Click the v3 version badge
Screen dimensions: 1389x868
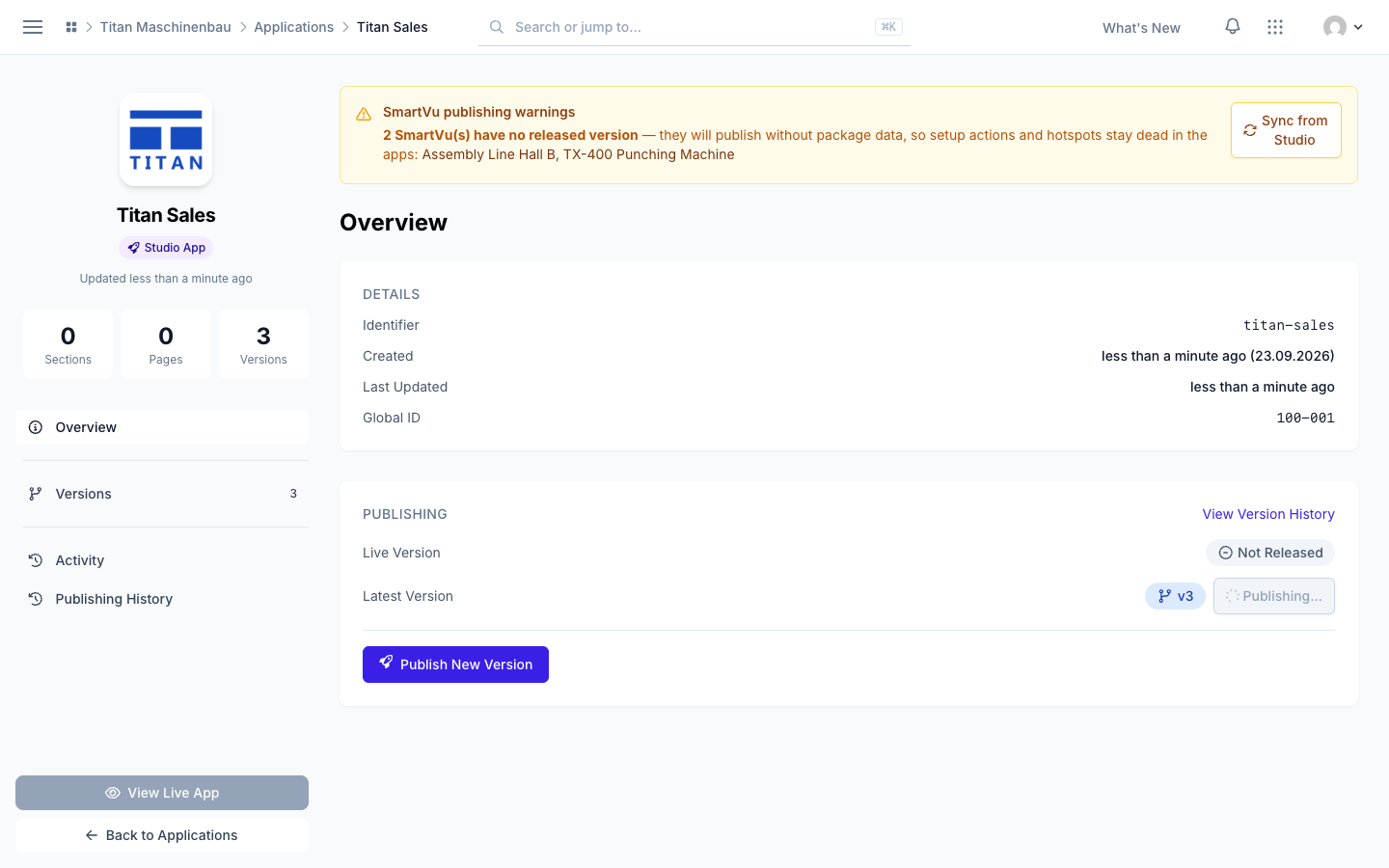1175,596
